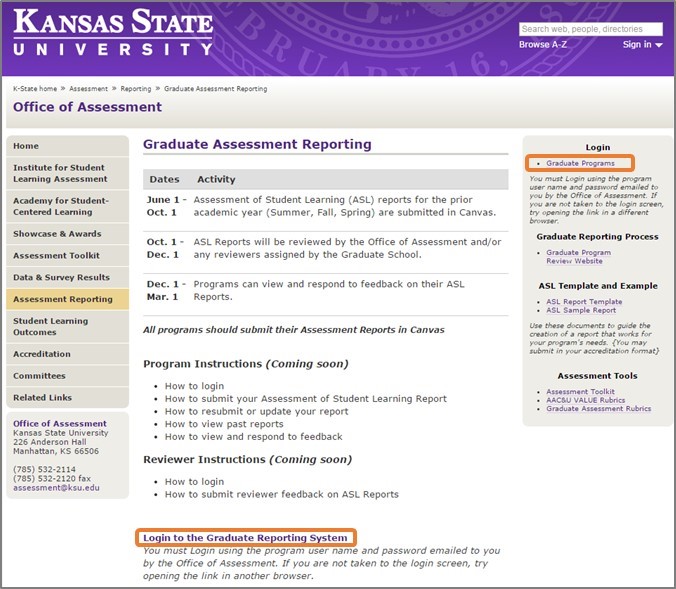Open Assessment Toolkit link under Assessment Tools
676x589 pixels.
(x=580, y=392)
